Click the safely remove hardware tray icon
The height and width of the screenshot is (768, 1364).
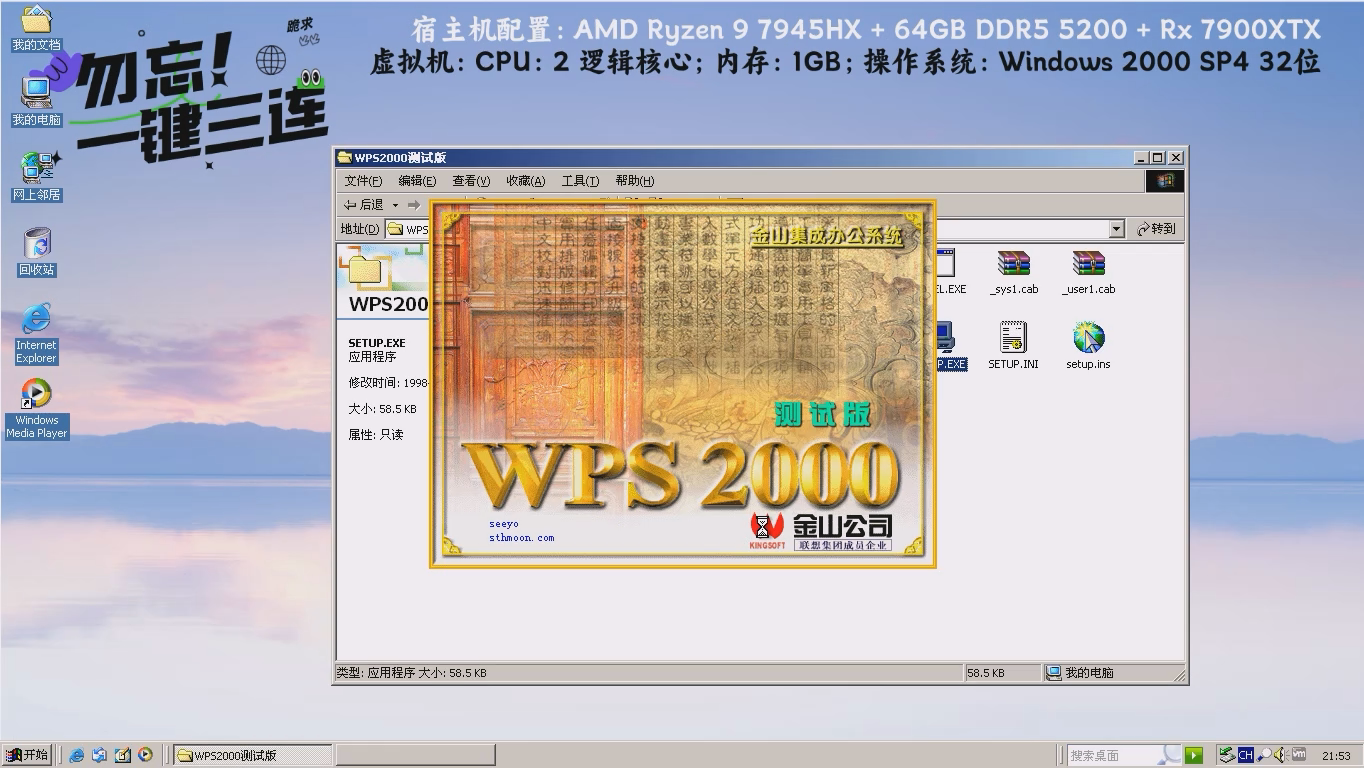pos(1226,755)
